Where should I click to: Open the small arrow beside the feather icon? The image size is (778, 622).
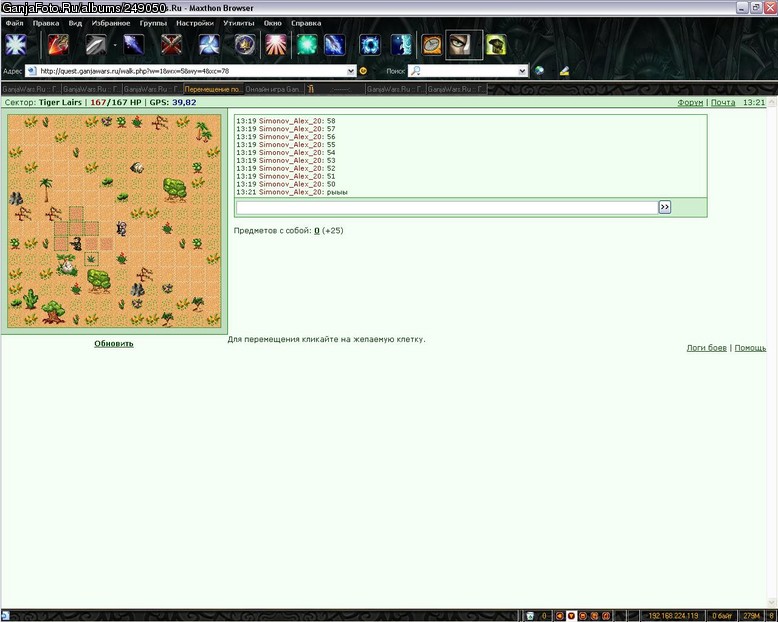pos(115,45)
